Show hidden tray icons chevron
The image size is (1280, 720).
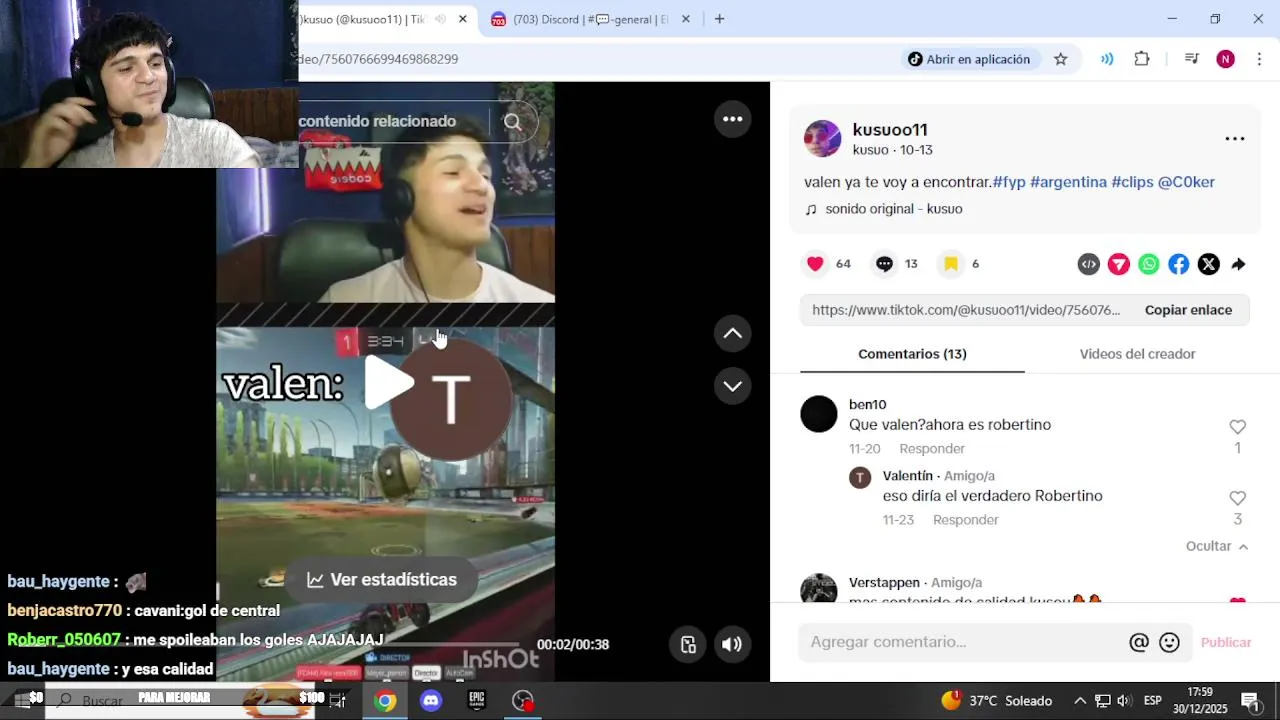1080,701
